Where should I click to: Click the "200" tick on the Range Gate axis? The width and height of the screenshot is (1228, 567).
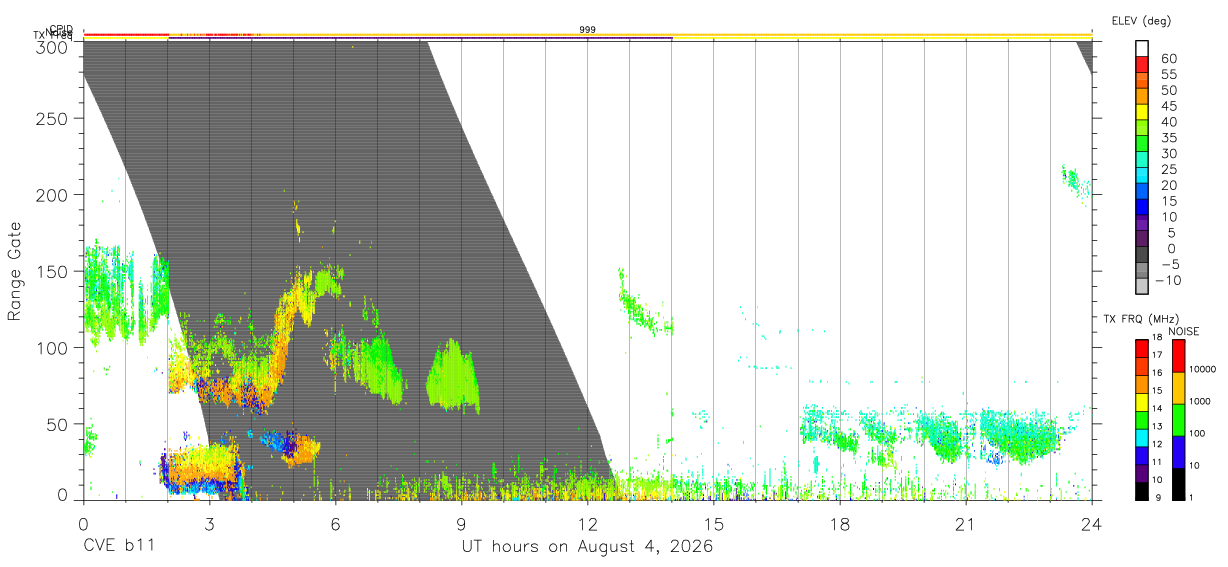coord(54,194)
